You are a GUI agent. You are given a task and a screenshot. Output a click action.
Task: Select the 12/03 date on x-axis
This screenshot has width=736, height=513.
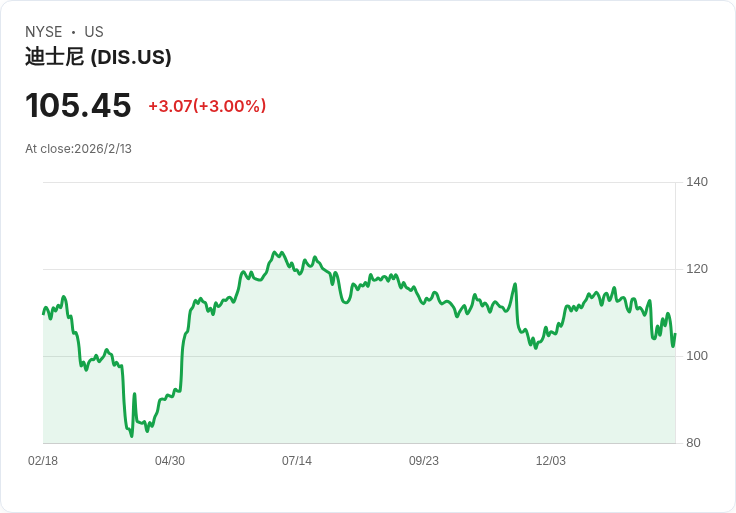point(551,461)
